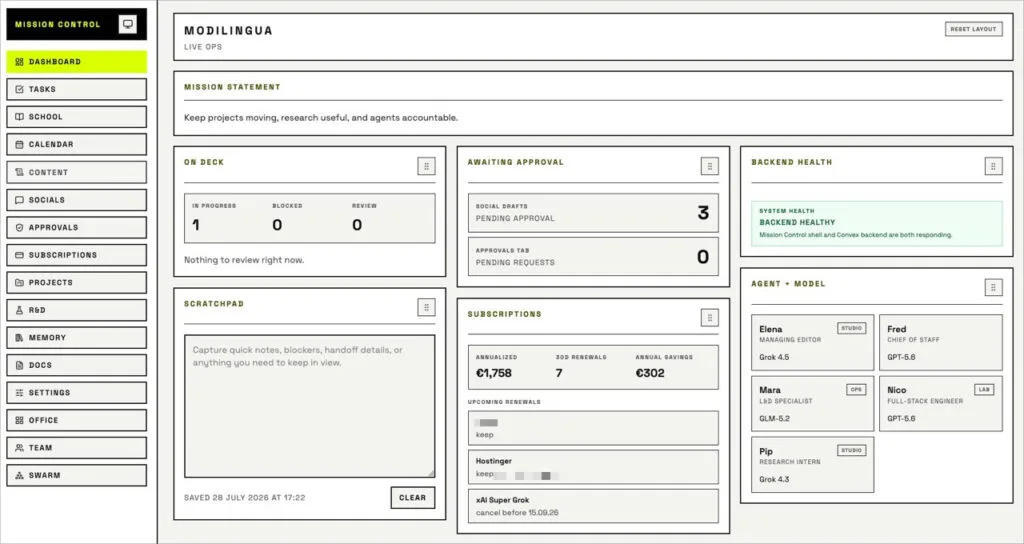Click the Reset Layout button
The image size is (1024, 544).
coord(974,29)
